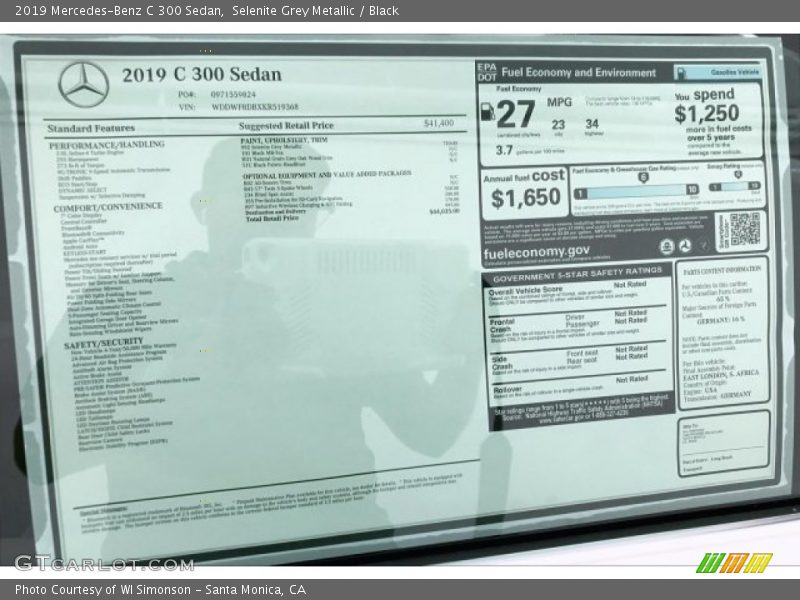Click the 3.7 gallons per 100 miles value
The width and height of the screenshot is (800, 600).
click(x=504, y=150)
